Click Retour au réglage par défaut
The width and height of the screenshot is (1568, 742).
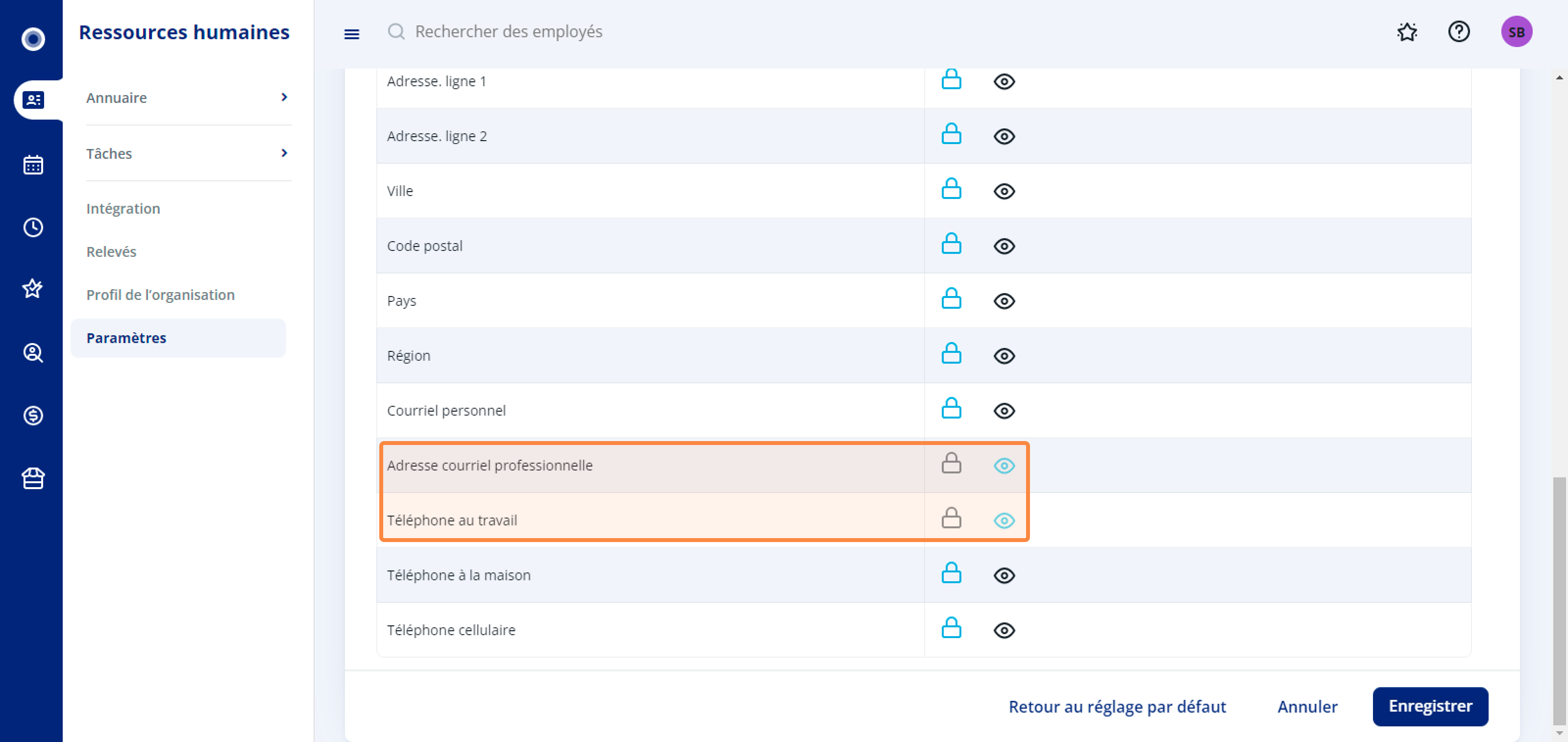[1117, 706]
